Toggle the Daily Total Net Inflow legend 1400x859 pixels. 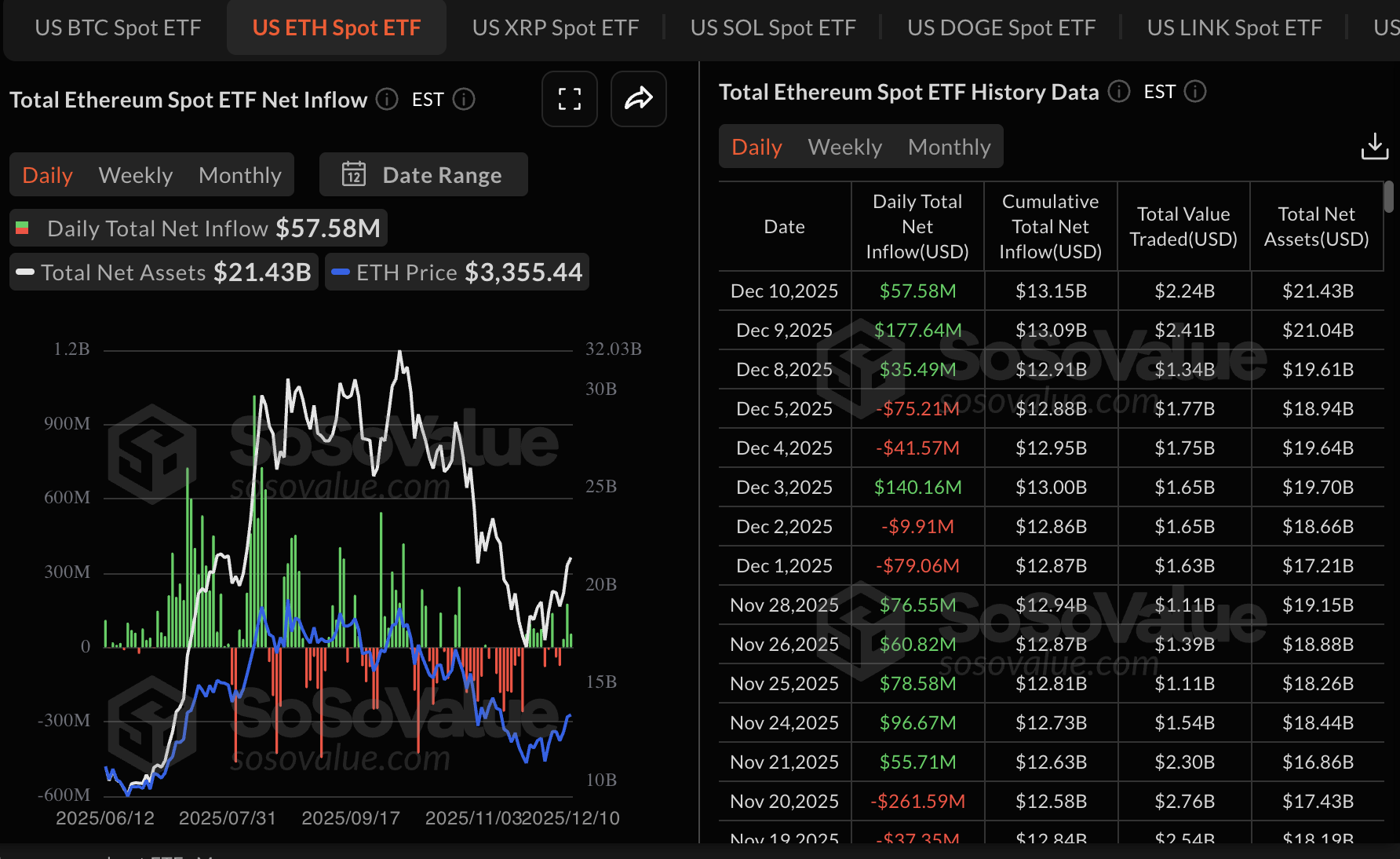click(197, 228)
